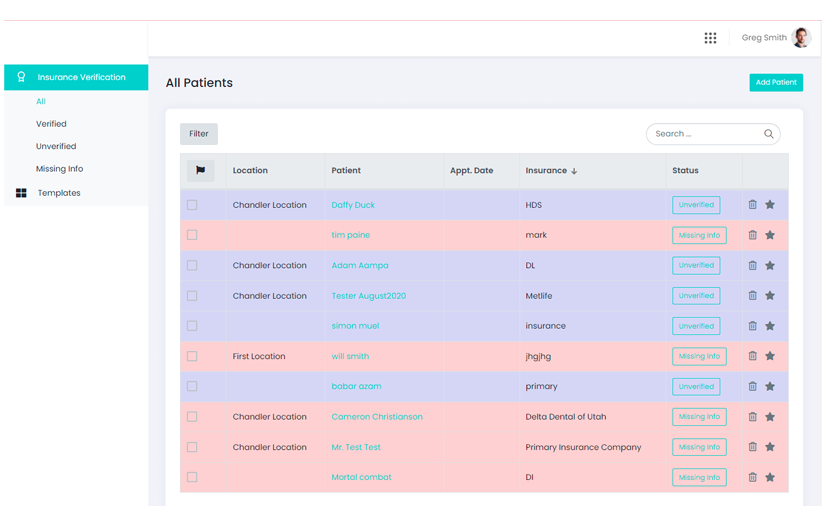Viewport: 825px width, 525px height.
Task: Click Unverified status badge for Daffy Duck
Action: (696, 205)
